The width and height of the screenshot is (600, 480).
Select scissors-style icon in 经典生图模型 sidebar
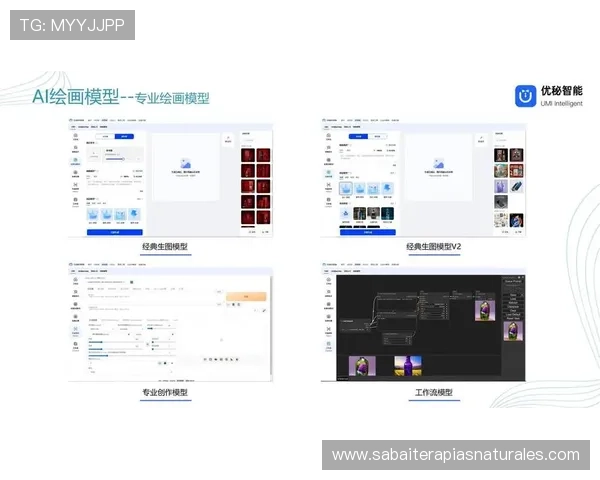(75, 186)
